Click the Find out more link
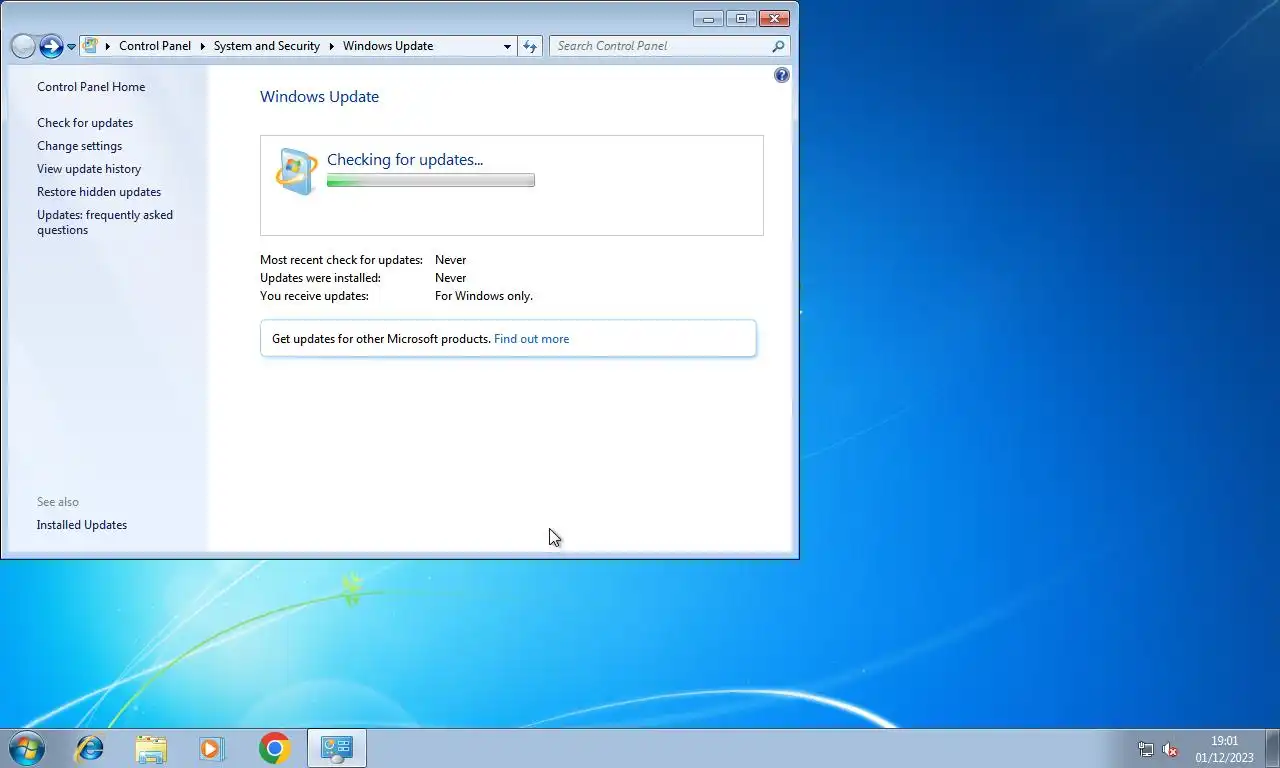 point(531,339)
